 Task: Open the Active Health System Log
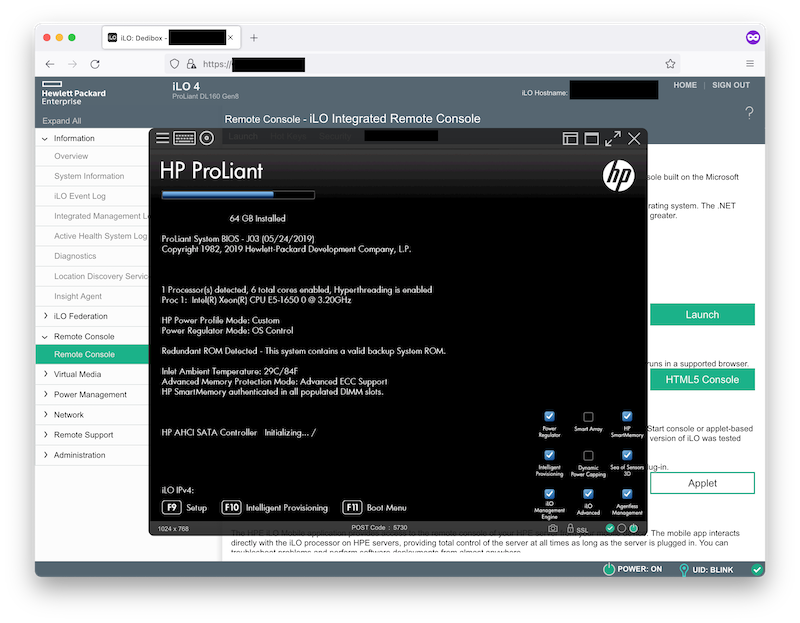(101, 236)
